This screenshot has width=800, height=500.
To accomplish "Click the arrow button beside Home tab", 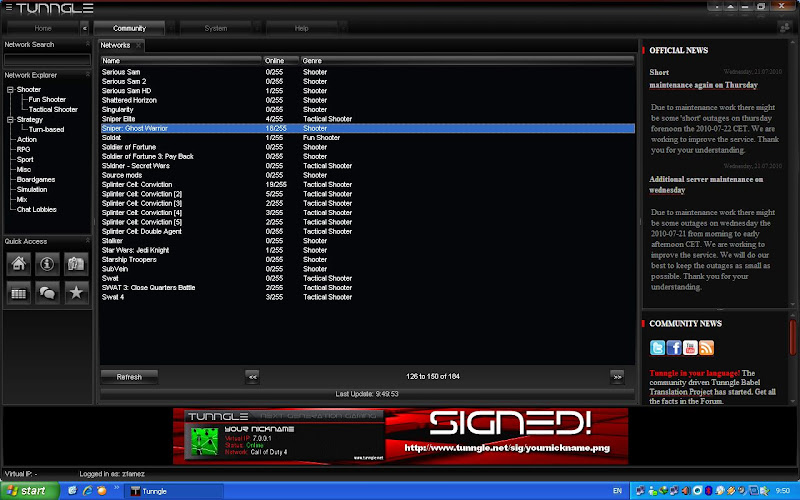I will coord(85,29).
